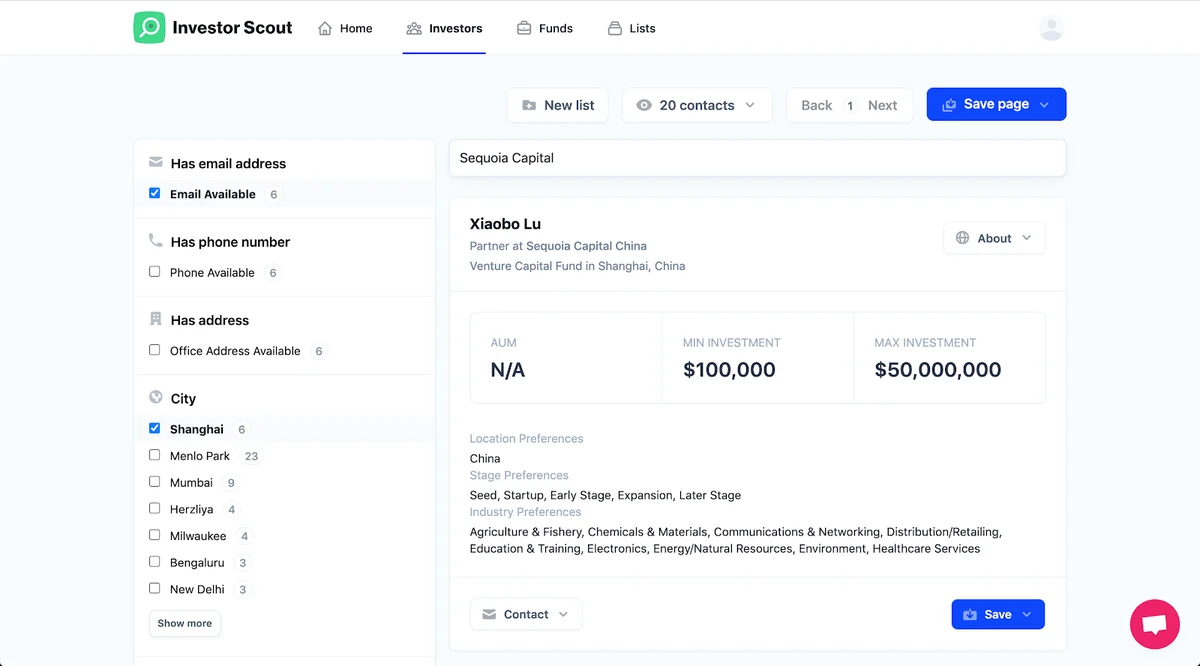Switch to the Investors tab
Viewport: 1200px width, 666px height.
(444, 28)
